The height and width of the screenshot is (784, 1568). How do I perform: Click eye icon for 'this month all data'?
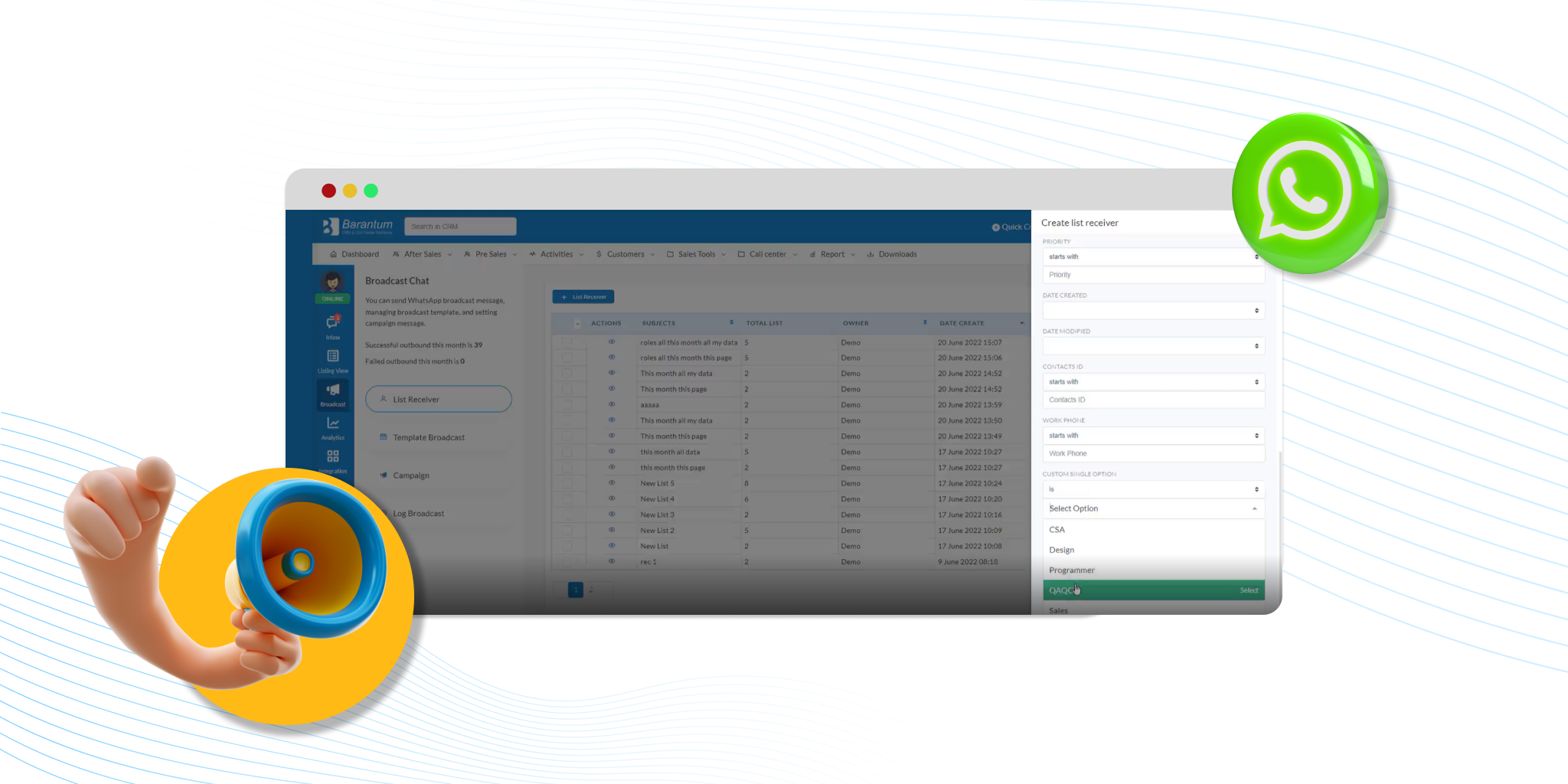[x=612, y=451]
